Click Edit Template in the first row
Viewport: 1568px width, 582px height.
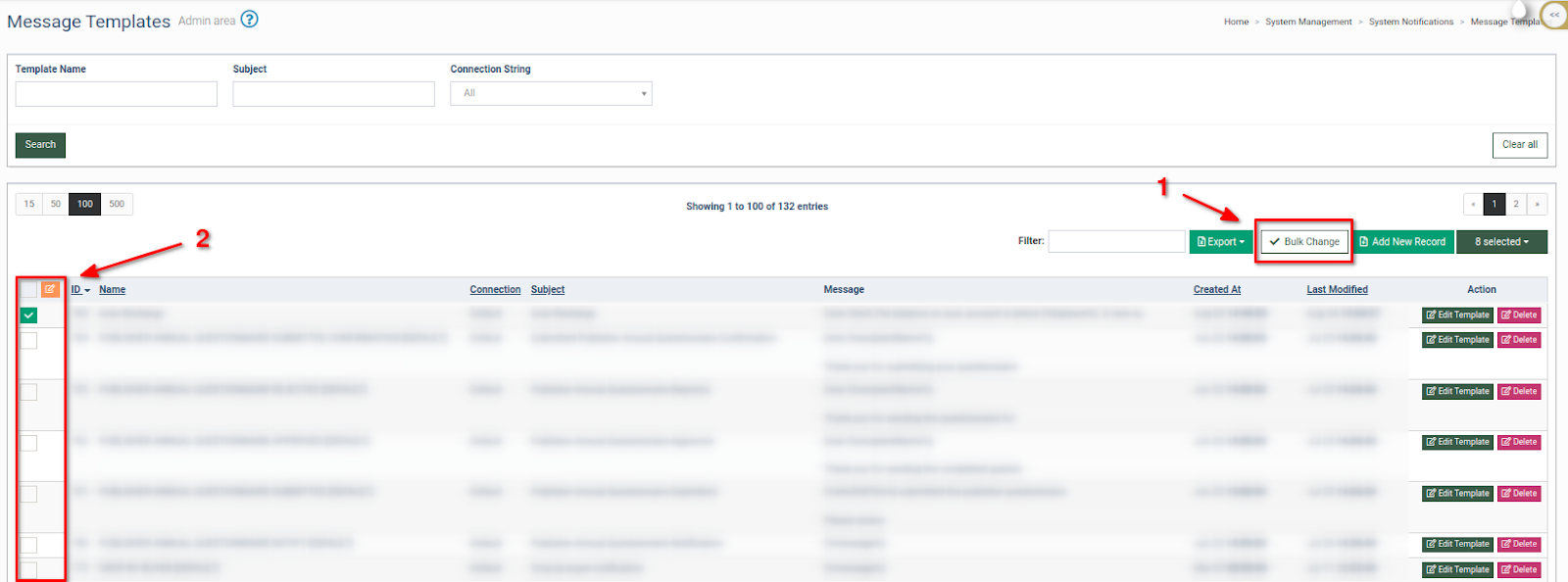[1457, 315]
